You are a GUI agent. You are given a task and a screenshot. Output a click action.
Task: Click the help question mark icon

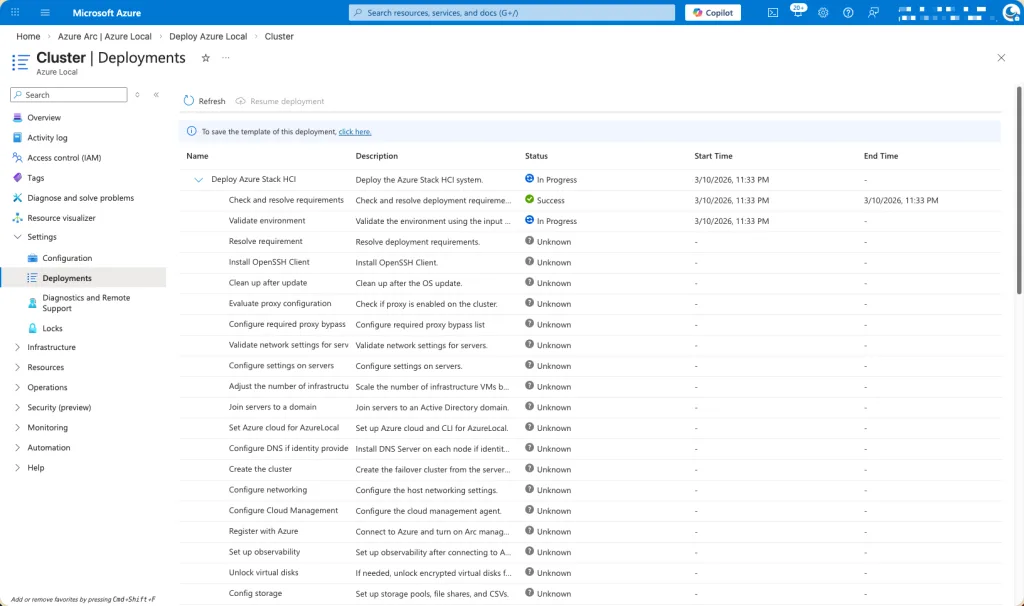[x=848, y=13]
